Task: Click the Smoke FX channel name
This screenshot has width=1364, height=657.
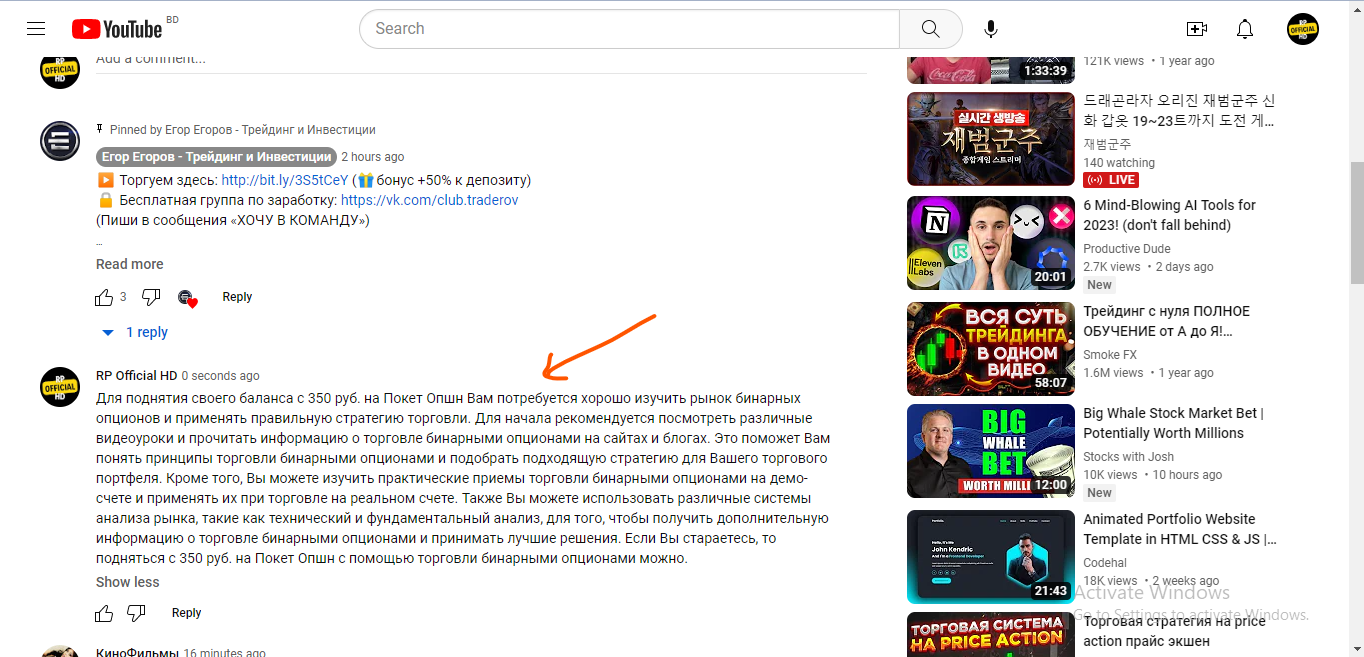Action: 1110,355
